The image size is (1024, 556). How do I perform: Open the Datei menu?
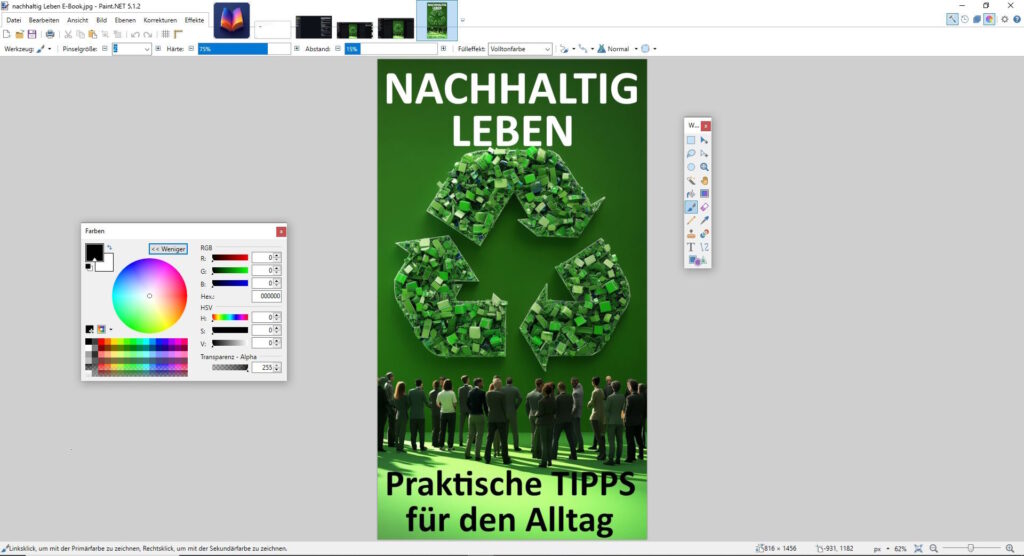tap(14, 20)
